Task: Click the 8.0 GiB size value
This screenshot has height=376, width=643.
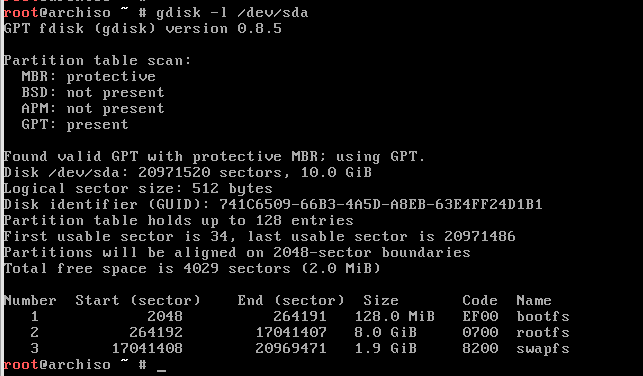Action: pyautogui.click(x=385, y=332)
